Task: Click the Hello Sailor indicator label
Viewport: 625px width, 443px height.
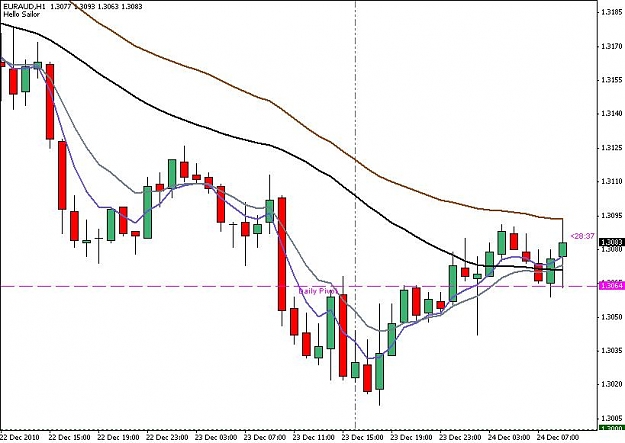Action: 21,14
